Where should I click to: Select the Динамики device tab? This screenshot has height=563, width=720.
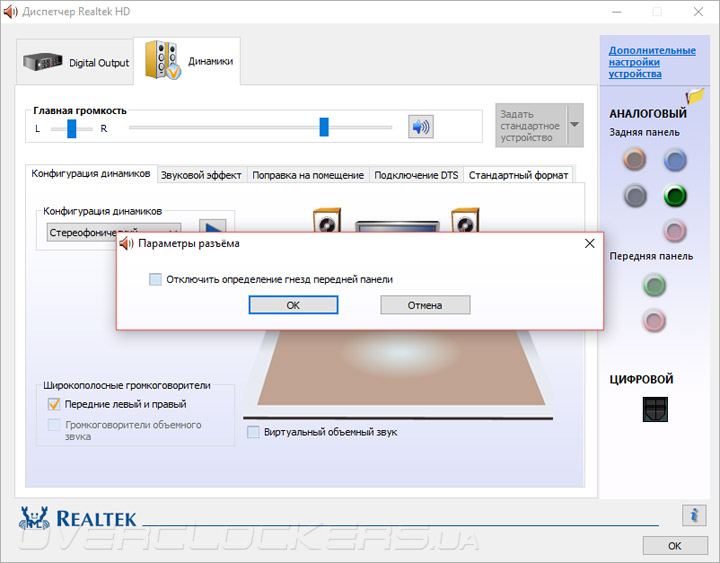coord(187,61)
